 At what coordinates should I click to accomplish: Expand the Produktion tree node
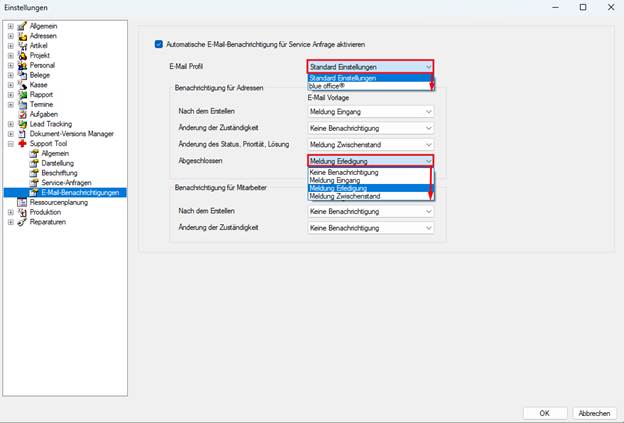pyautogui.click(x=11, y=212)
